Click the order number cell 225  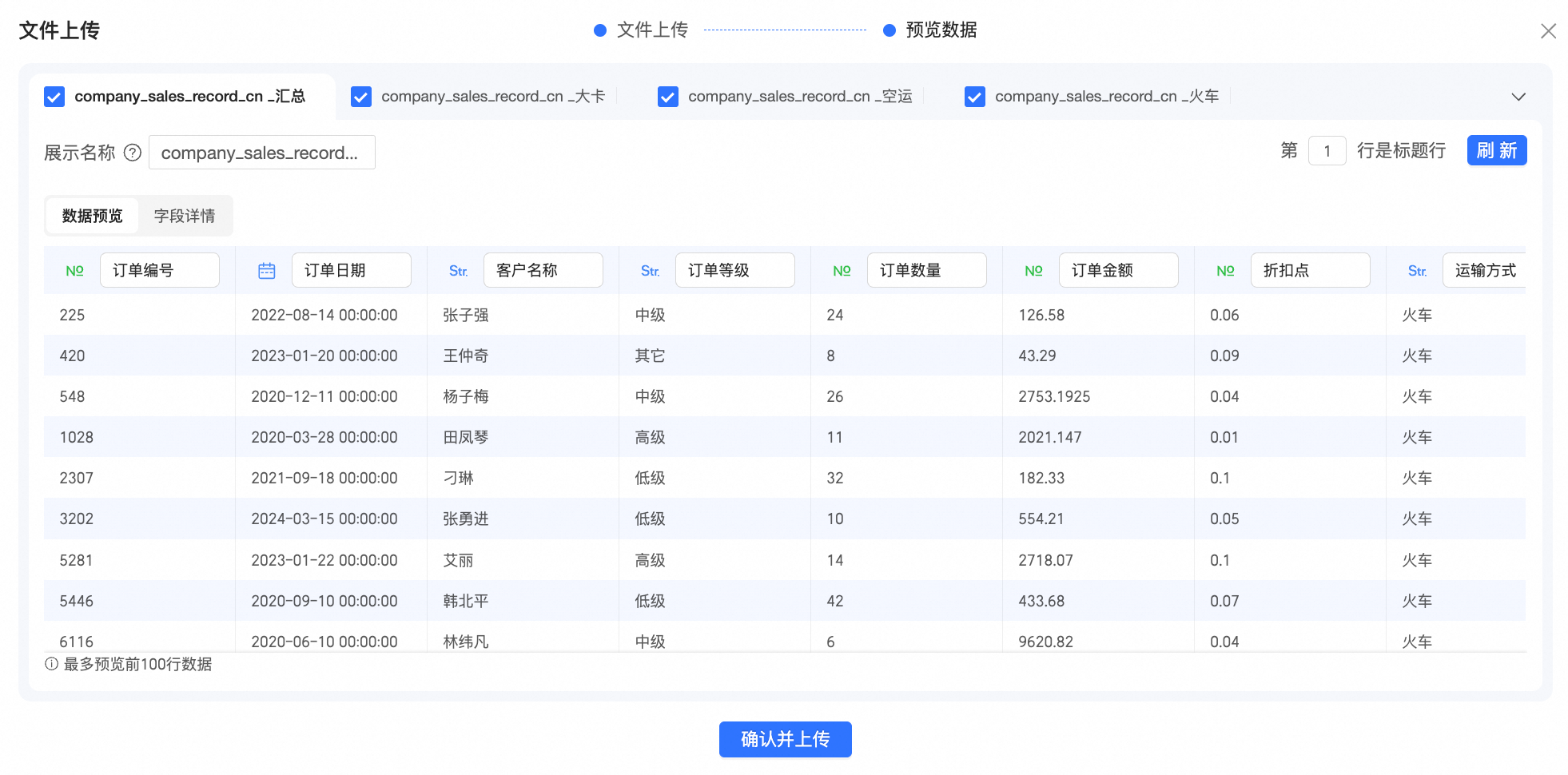[x=72, y=315]
